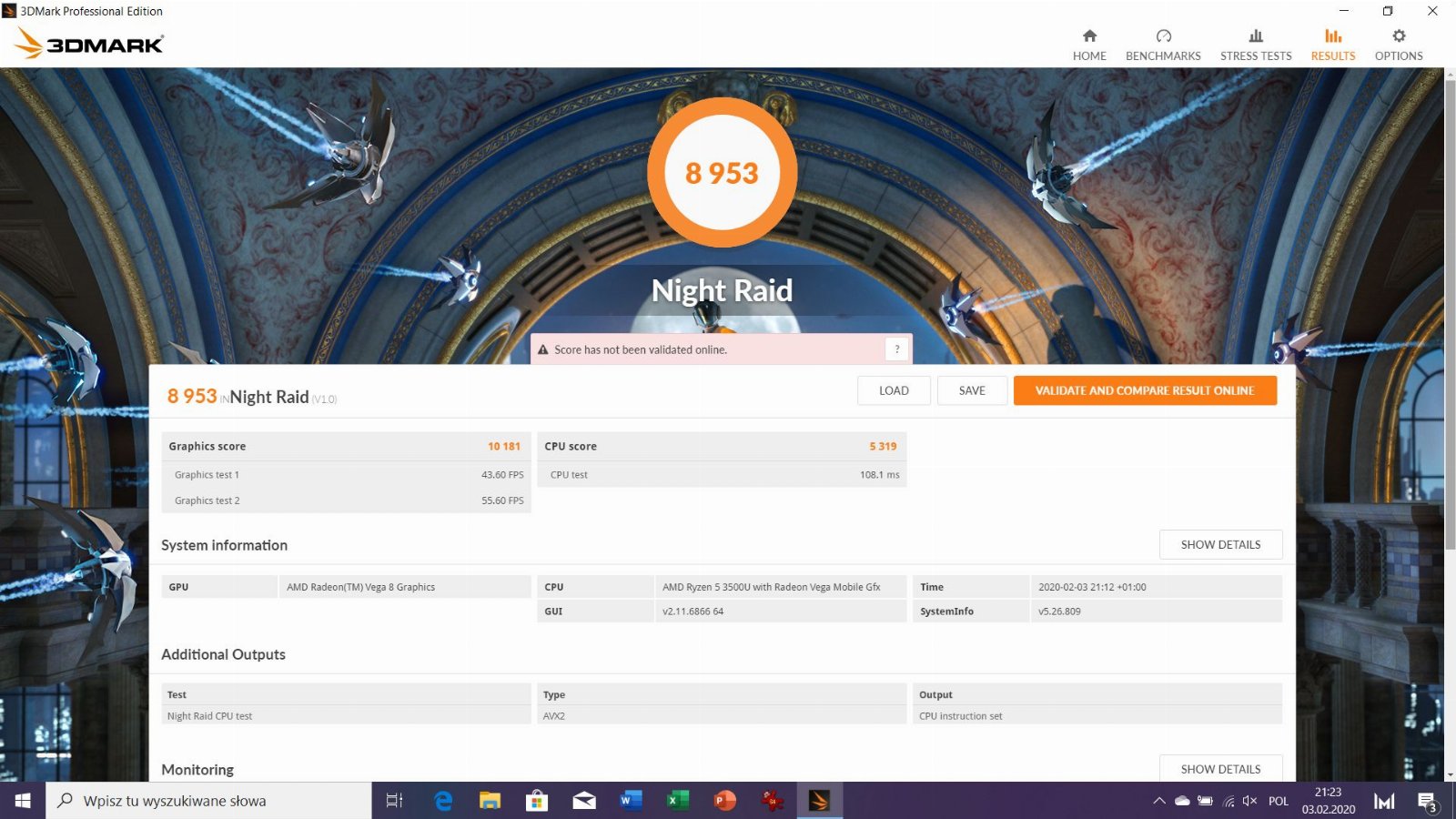The width and height of the screenshot is (1456, 819).
Task: Click the Graphics score value 10 181
Action: coord(504,447)
